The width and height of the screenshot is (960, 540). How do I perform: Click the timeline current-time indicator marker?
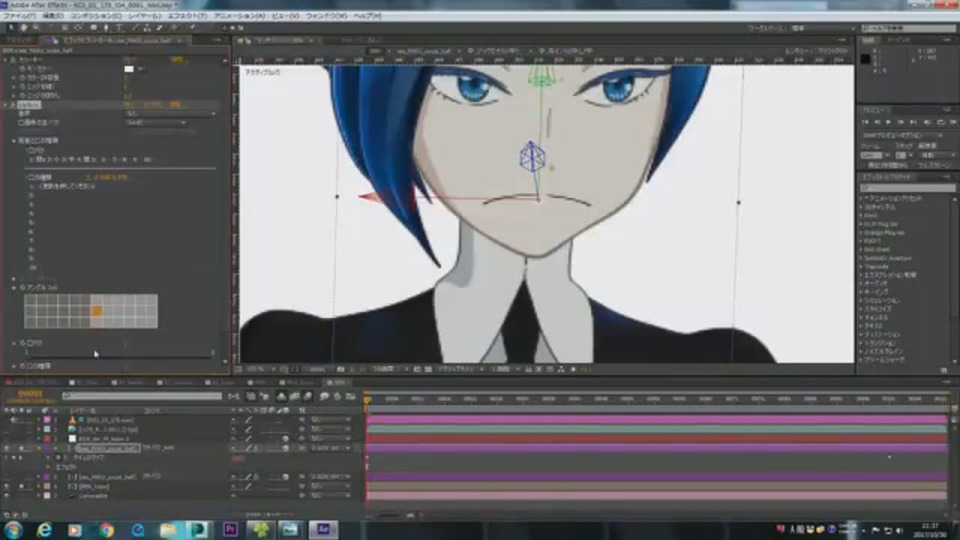[367, 400]
